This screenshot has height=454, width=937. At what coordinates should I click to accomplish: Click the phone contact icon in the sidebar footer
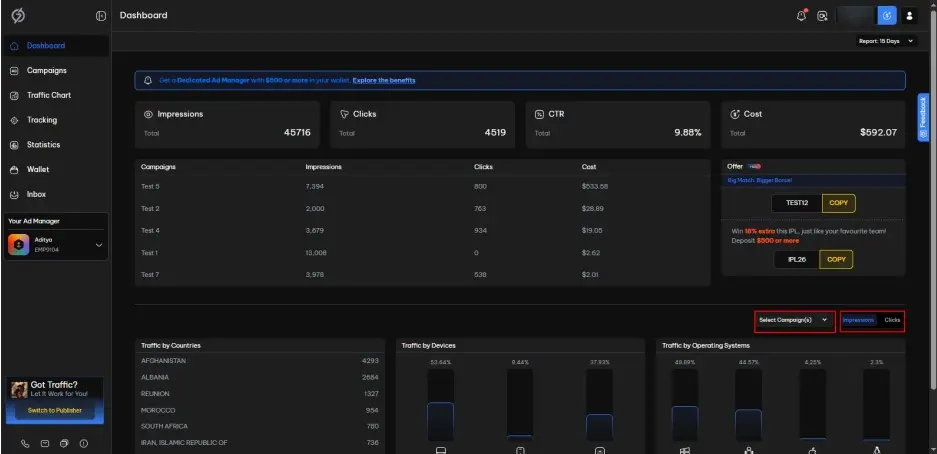click(25, 443)
